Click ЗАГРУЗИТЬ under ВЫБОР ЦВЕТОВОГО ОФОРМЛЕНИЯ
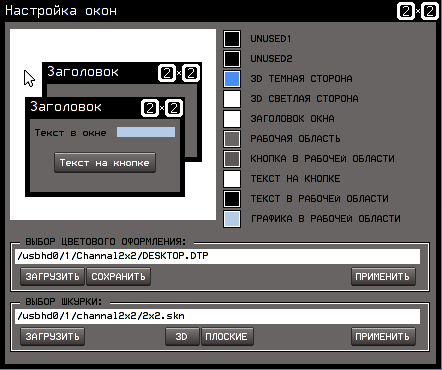442x370 pixels. pyautogui.click(x=52, y=277)
